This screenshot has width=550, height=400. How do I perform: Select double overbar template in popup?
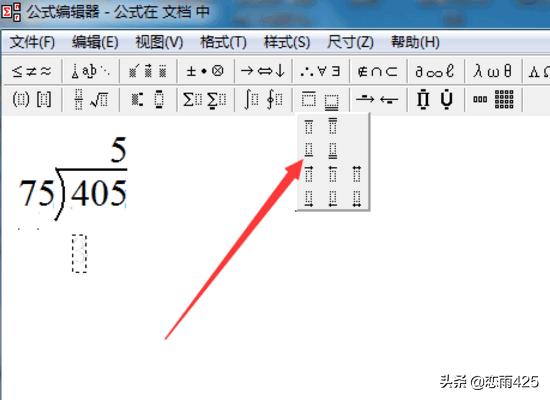pos(333,126)
